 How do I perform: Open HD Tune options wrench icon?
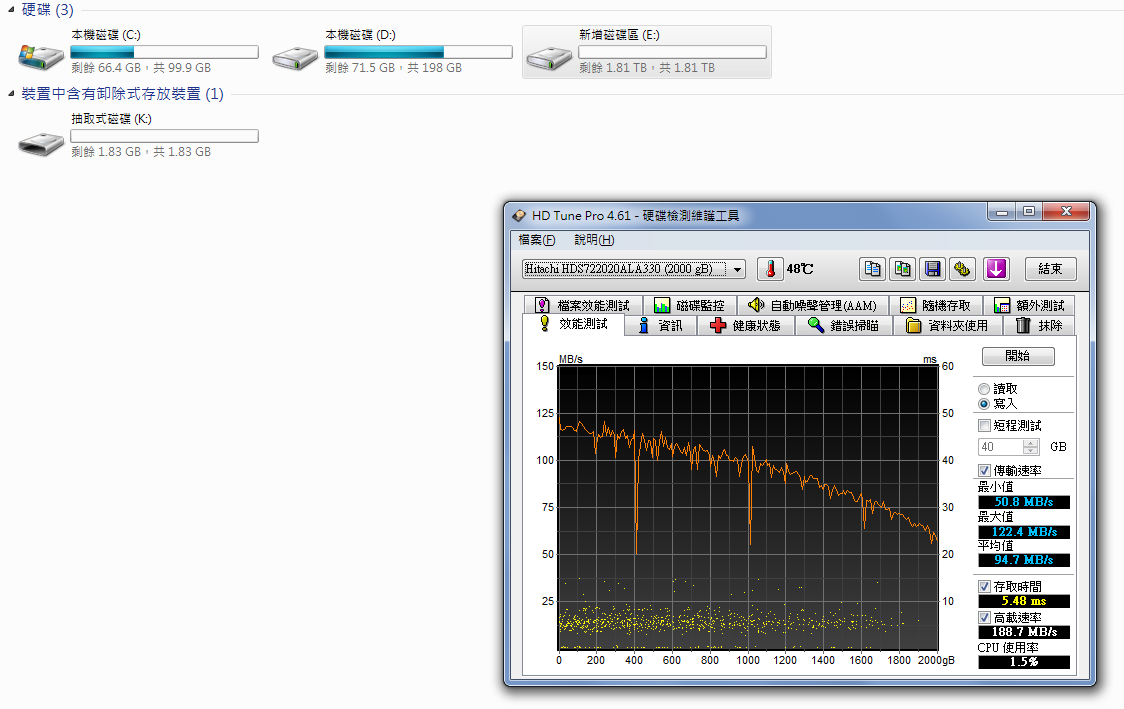pyautogui.click(x=963, y=269)
